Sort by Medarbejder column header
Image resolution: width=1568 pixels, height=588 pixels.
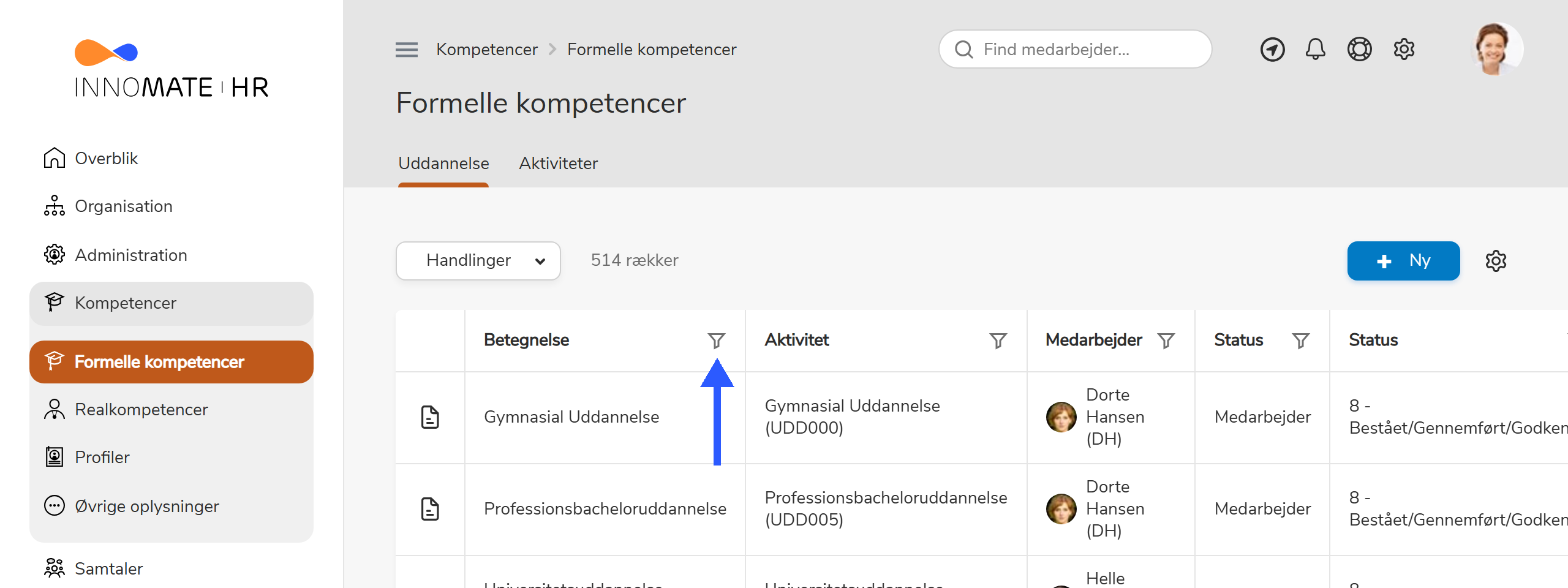click(x=1093, y=340)
